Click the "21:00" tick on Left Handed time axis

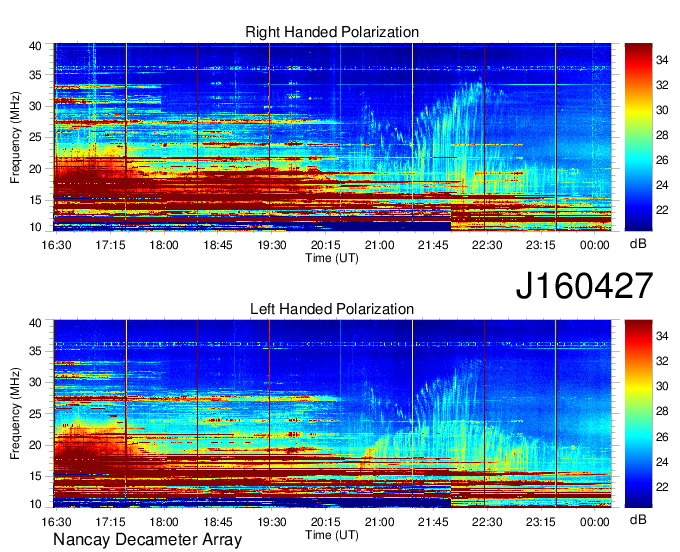click(x=379, y=522)
